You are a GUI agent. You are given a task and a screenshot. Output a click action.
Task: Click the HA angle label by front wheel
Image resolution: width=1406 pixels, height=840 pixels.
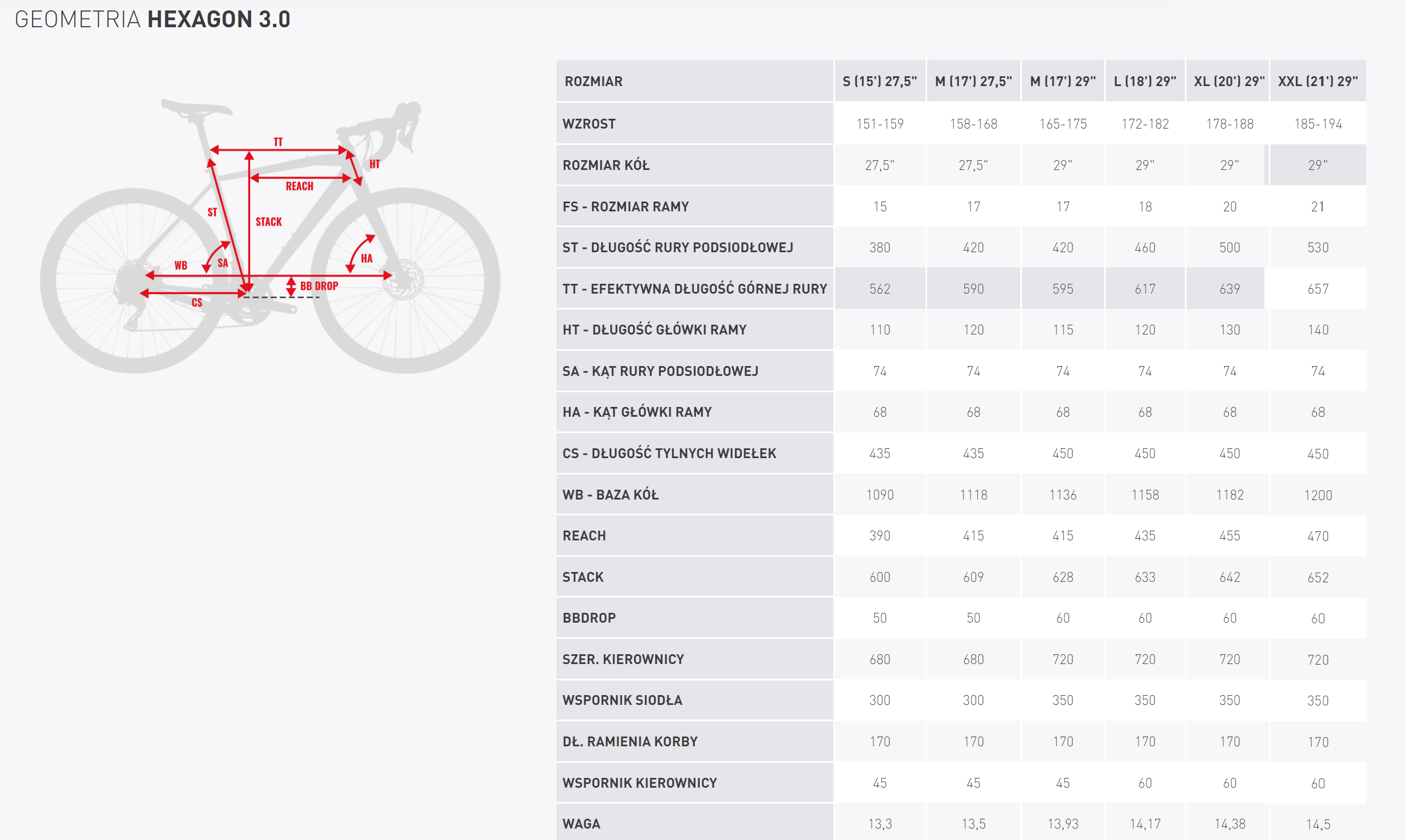click(x=366, y=259)
